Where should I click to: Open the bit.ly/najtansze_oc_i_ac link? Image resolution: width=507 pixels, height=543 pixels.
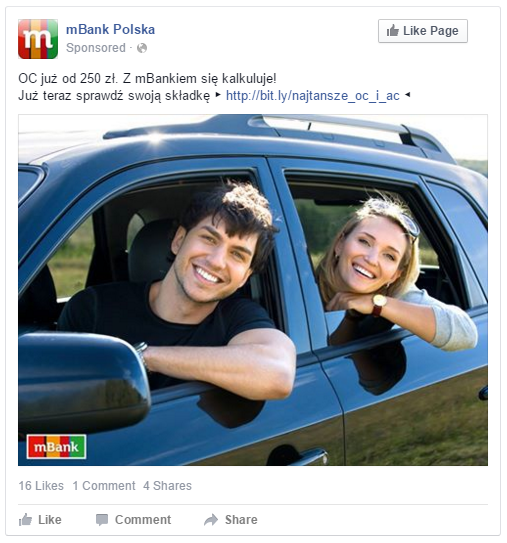click(313, 96)
